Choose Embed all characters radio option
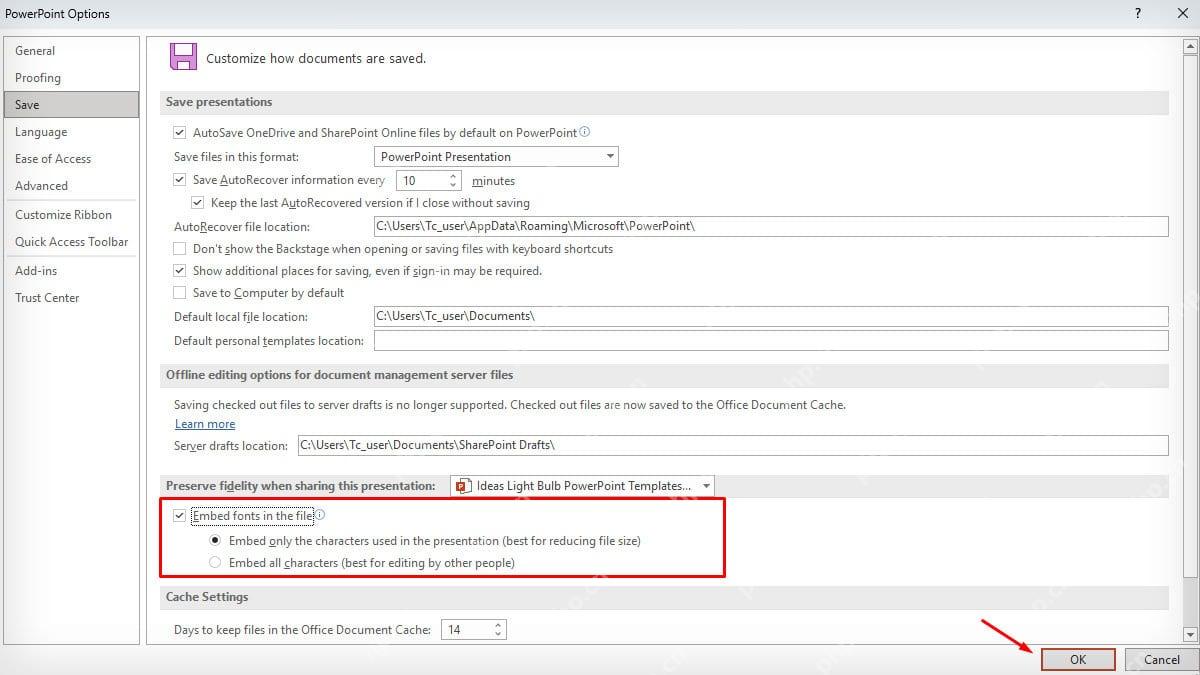 (215, 563)
